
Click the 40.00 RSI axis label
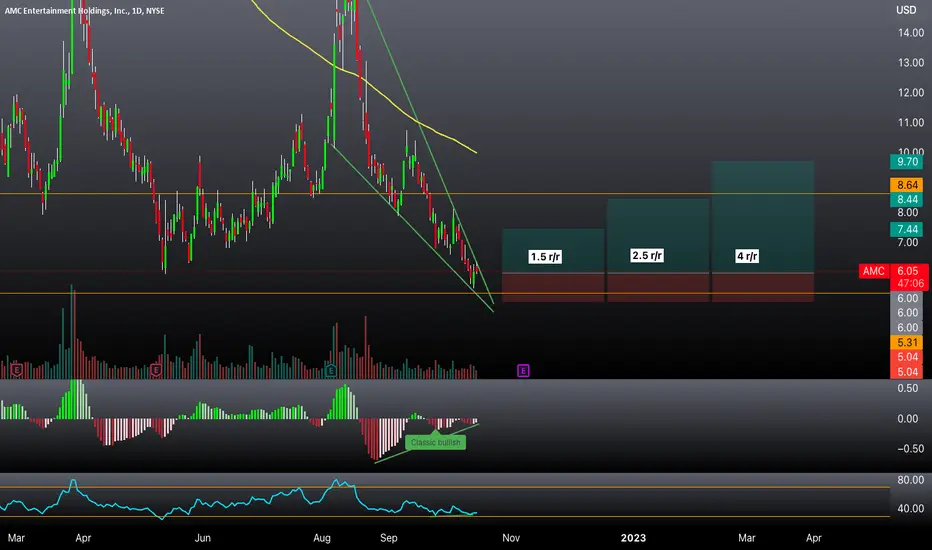(911, 508)
